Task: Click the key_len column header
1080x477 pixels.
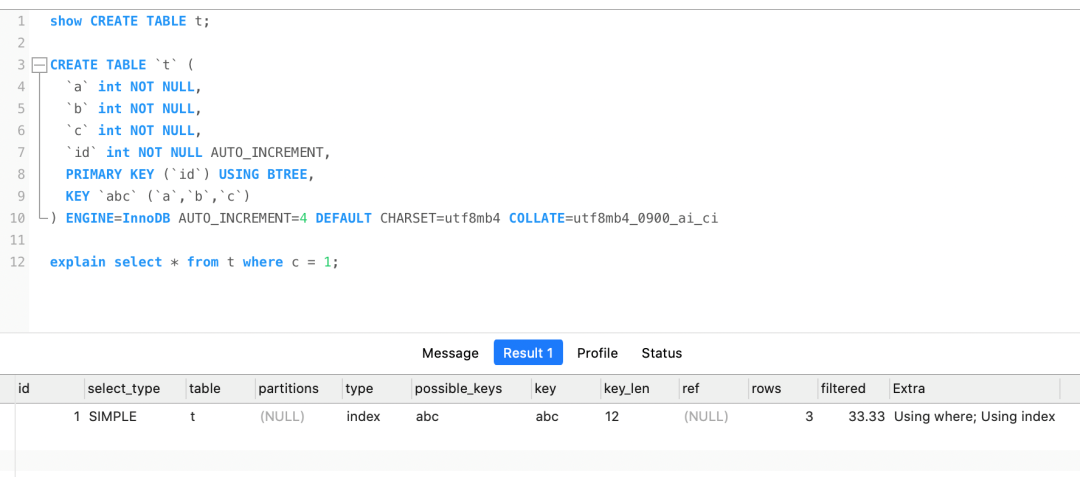Action: [x=626, y=388]
